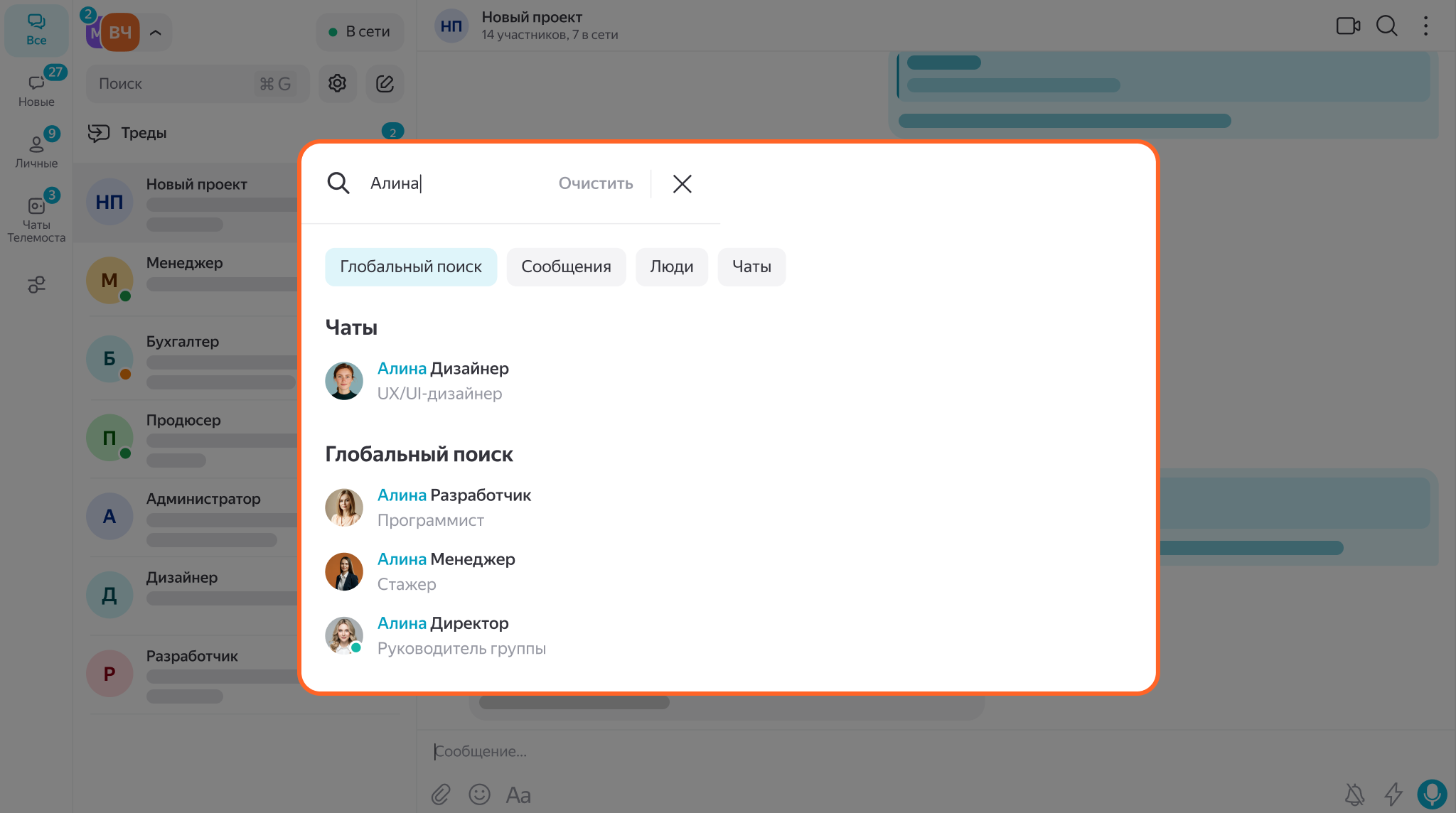The width and height of the screenshot is (1456, 813).
Task: Click the compose new chat icon
Action: [x=385, y=84]
